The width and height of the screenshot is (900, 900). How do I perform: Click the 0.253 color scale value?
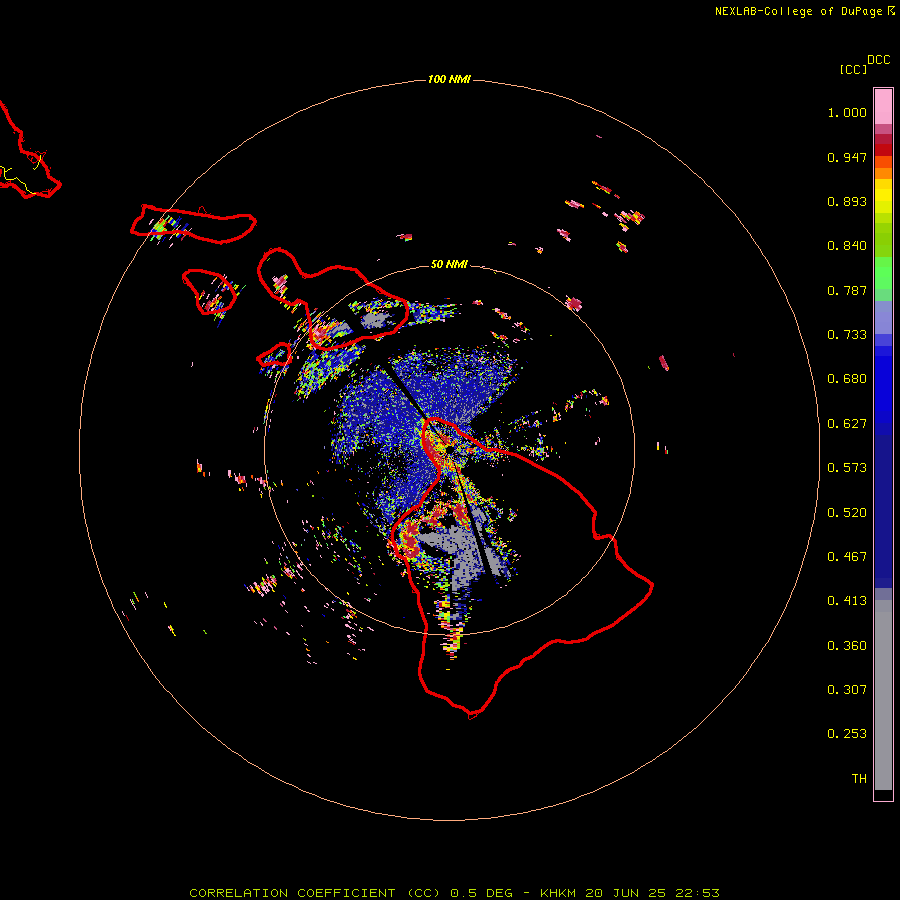847,734
